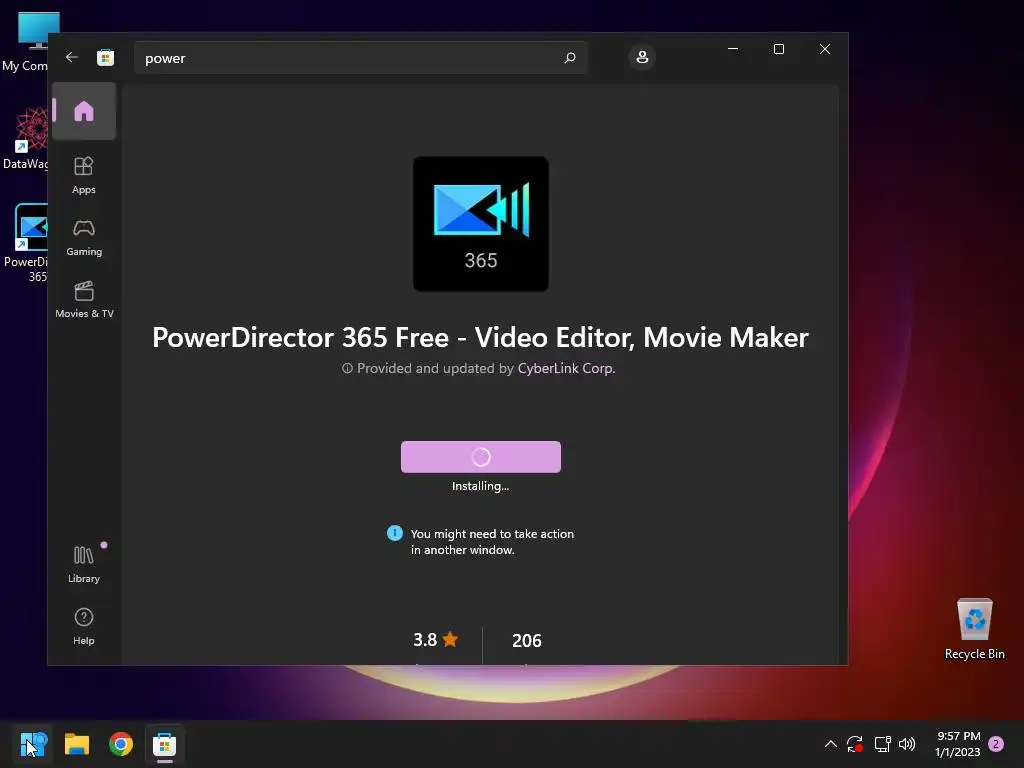Screen dimensions: 1024x768
Task: Open the Movies & TV section
Action: coord(84,300)
